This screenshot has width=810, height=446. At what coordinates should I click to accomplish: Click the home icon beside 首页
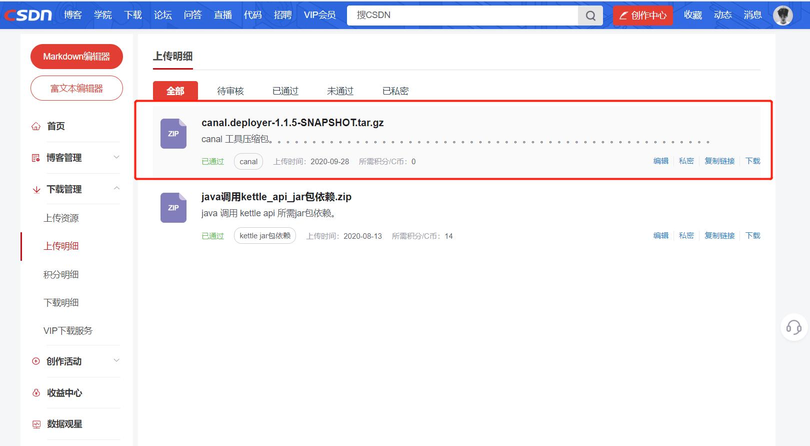[x=36, y=126]
